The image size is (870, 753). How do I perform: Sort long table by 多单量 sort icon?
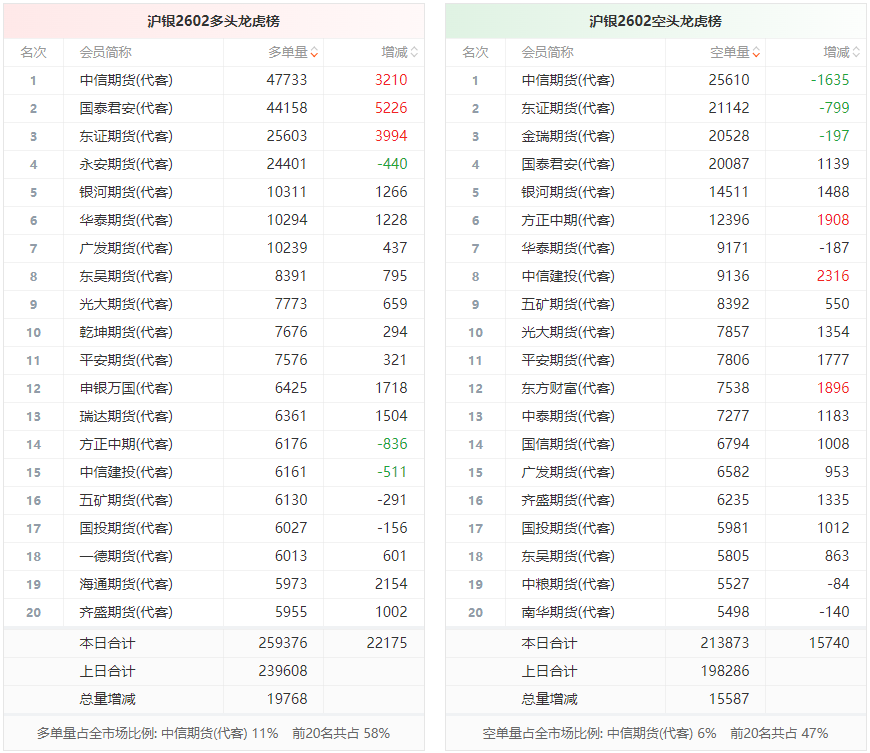click(314, 53)
